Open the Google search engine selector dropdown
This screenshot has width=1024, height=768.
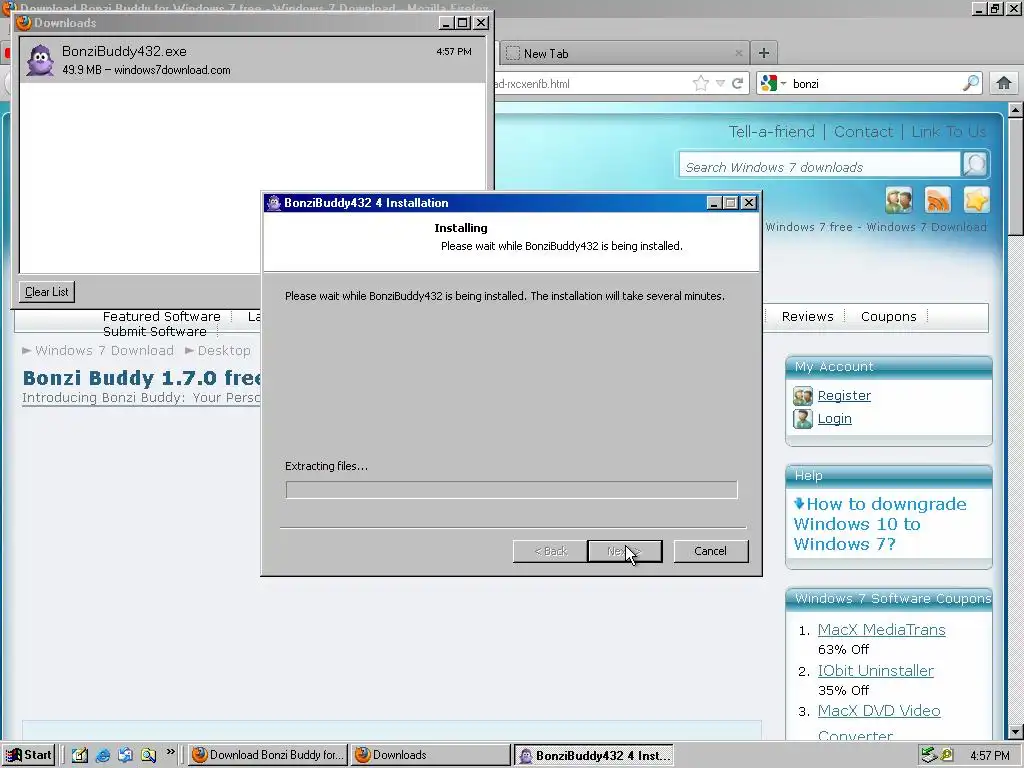click(x=773, y=83)
